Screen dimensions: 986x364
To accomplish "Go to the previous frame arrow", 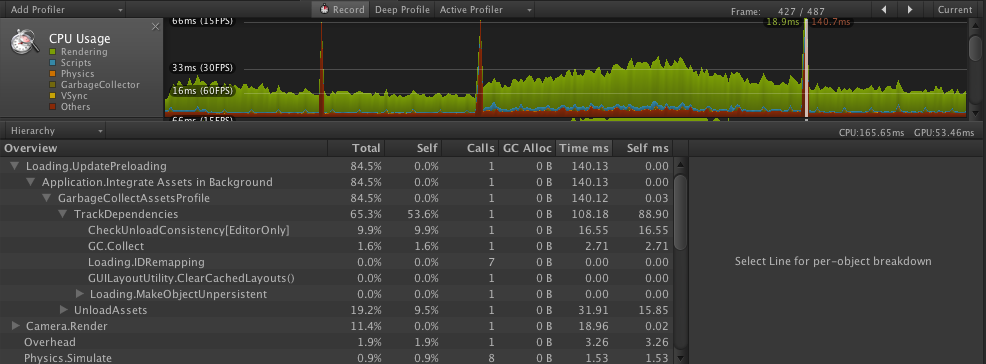I will (884, 9).
